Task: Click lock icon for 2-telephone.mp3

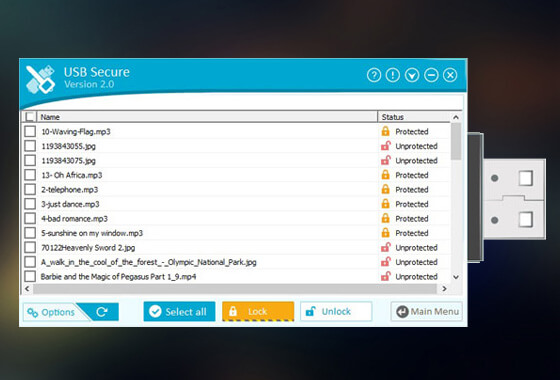Action: (385, 189)
